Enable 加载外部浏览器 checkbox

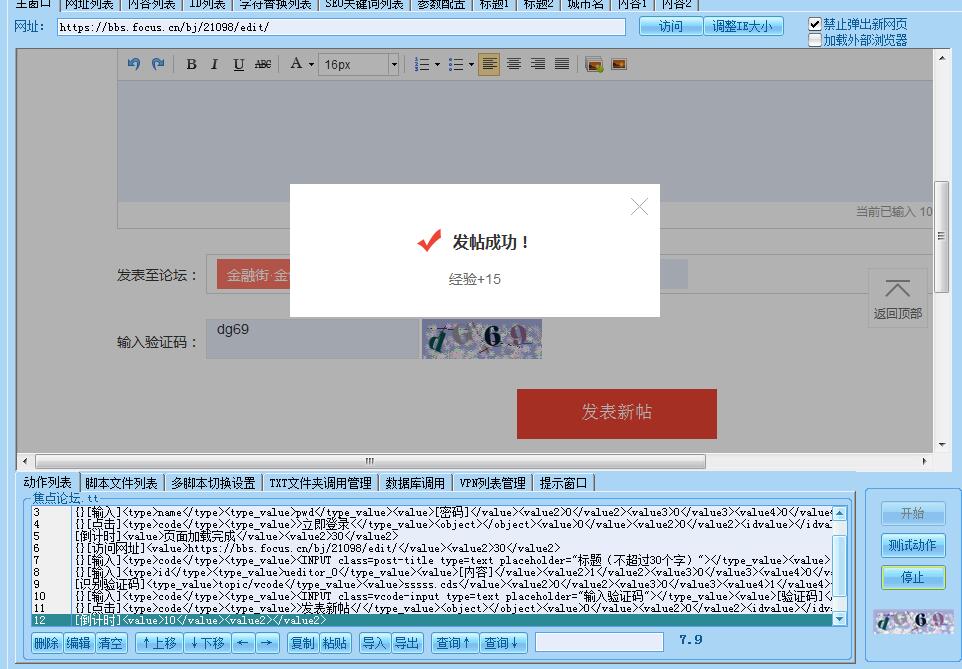(x=815, y=41)
